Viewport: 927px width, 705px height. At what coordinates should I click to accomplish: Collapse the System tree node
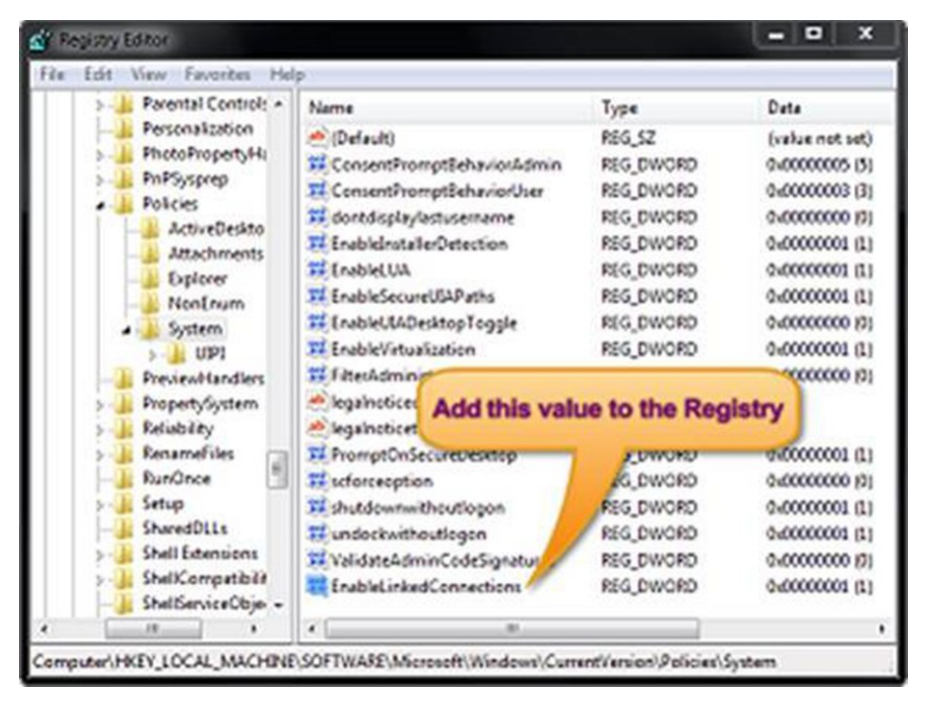[127, 330]
